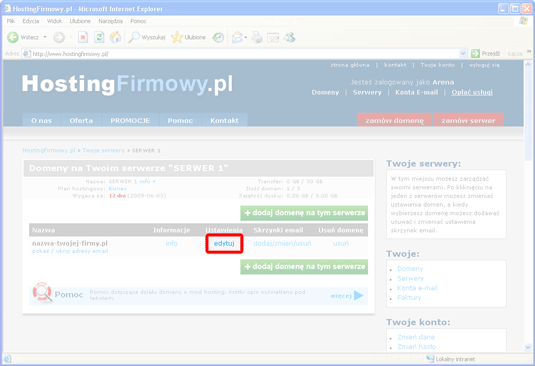Click the usuń link in Usuń domenę column
Viewport: 535px width, 366px height.
[341, 244]
